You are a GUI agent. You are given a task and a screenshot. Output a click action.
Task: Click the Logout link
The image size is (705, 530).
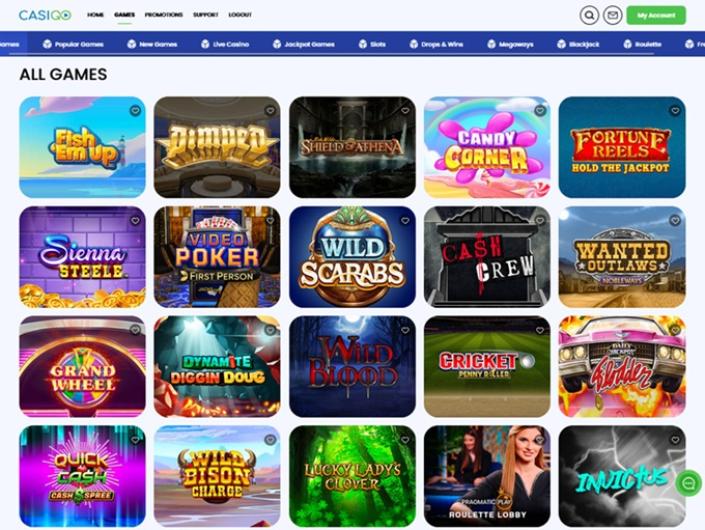point(240,15)
